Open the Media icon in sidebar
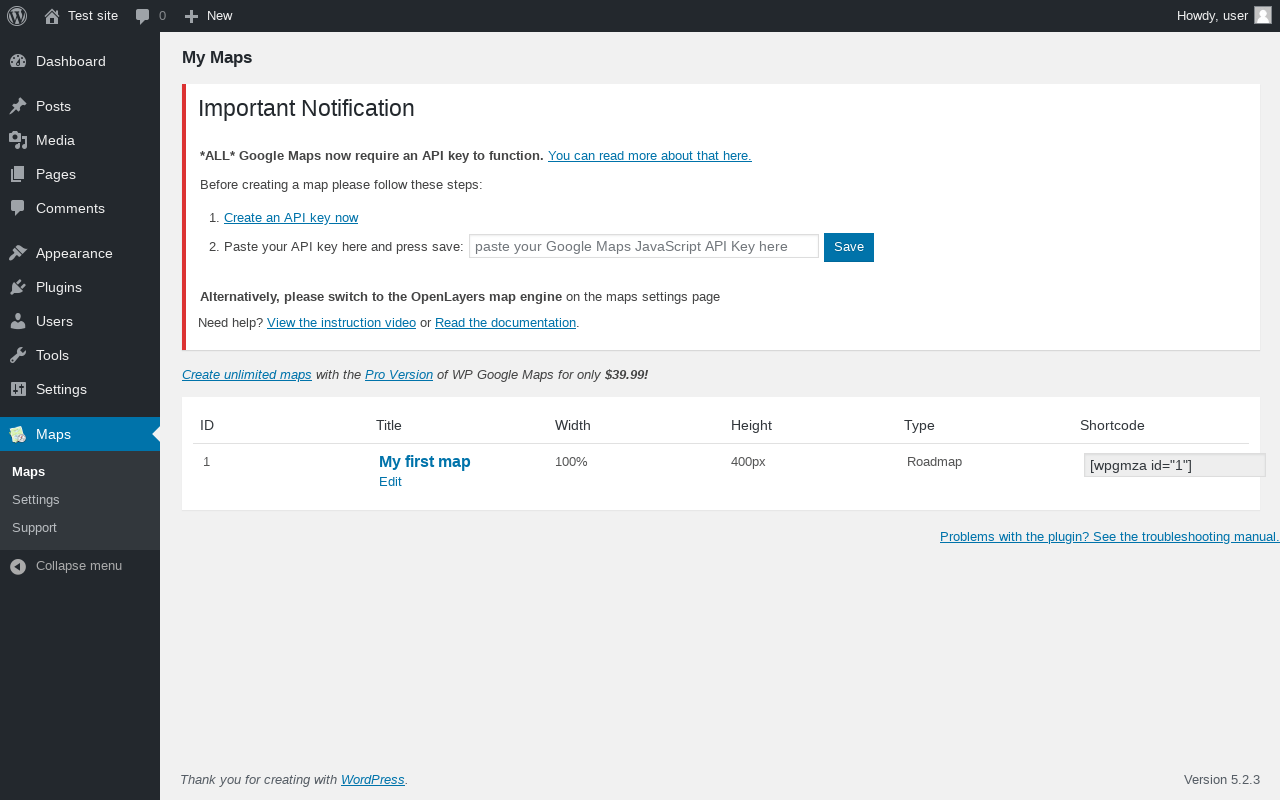This screenshot has height=800, width=1280. (18, 140)
